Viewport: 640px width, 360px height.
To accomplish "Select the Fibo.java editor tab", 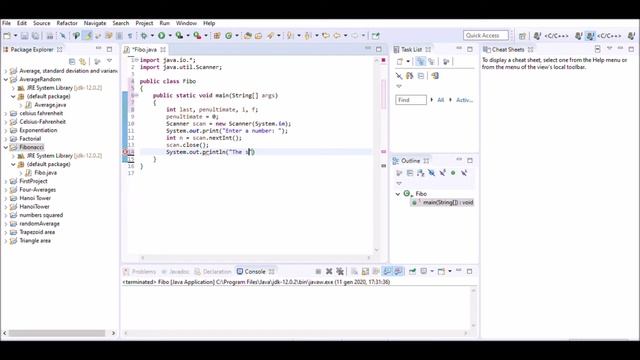I will 145,49.
